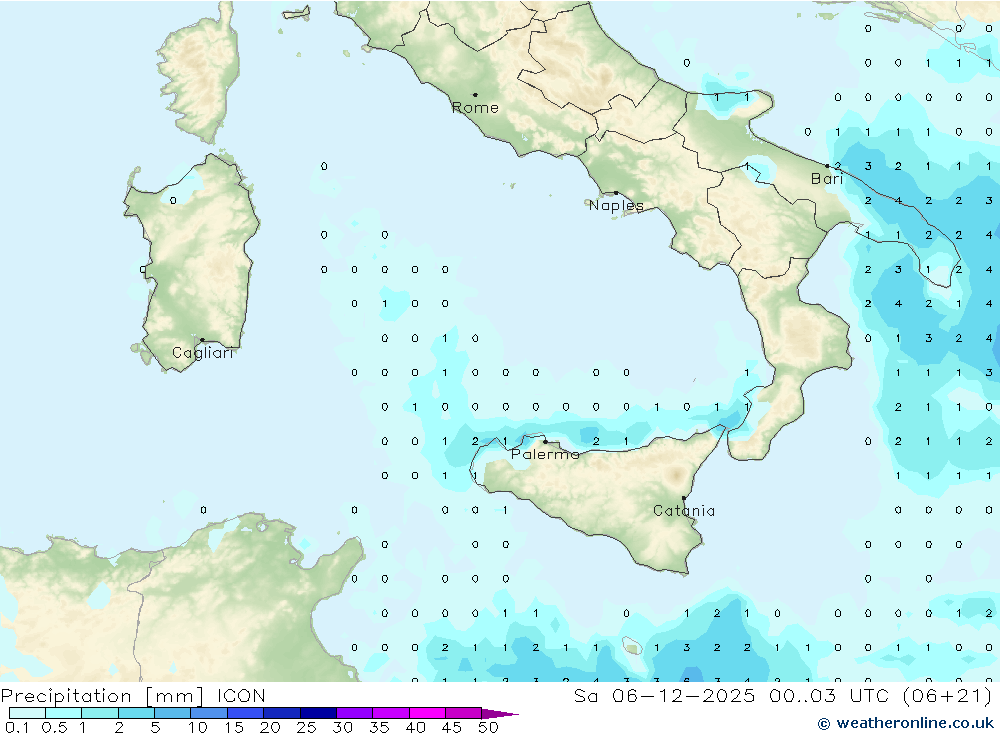Screen dimensions: 1000x733
Task: Click the Rome city label
Action: [475, 108]
